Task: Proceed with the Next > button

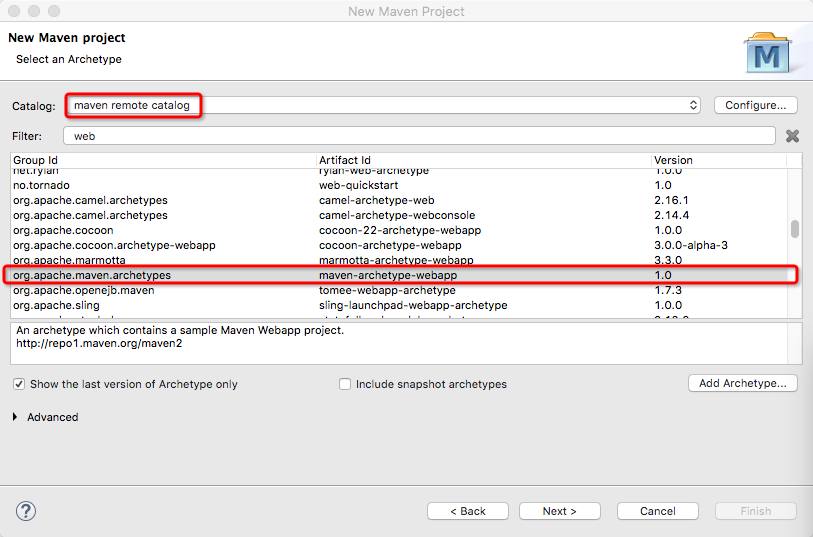Action: point(559,511)
